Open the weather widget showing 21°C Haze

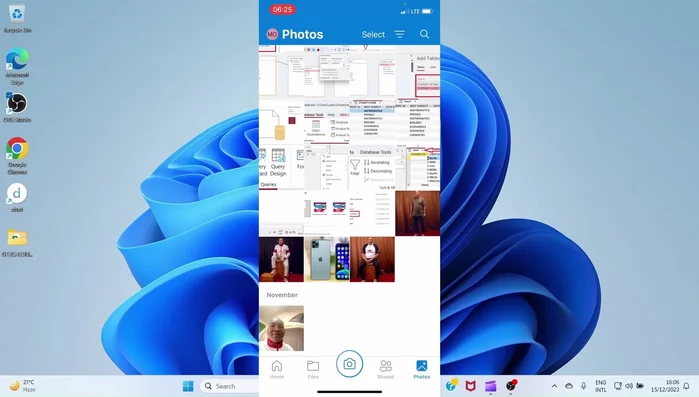tap(22, 386)
